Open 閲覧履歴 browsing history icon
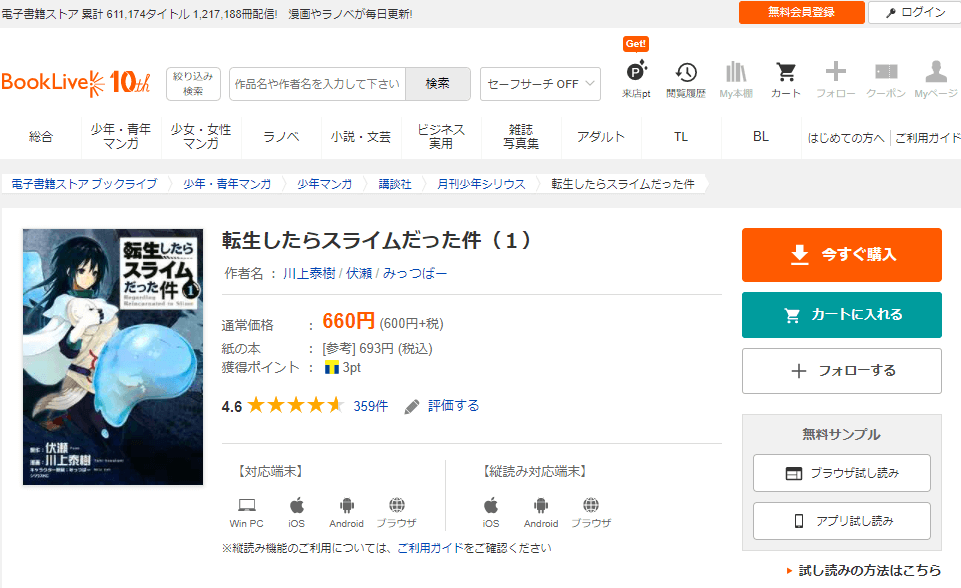 (686, 73)
